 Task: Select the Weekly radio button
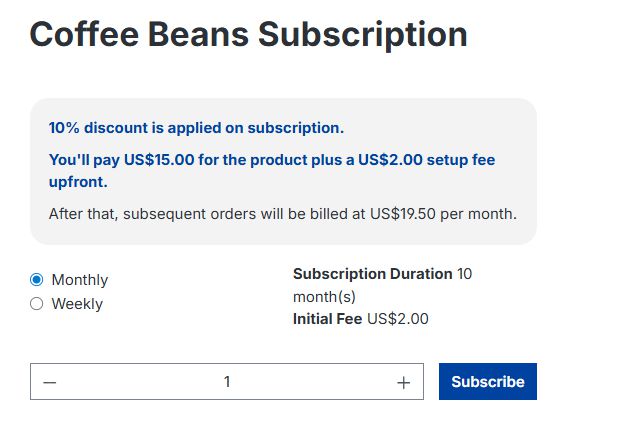point(37,304)
